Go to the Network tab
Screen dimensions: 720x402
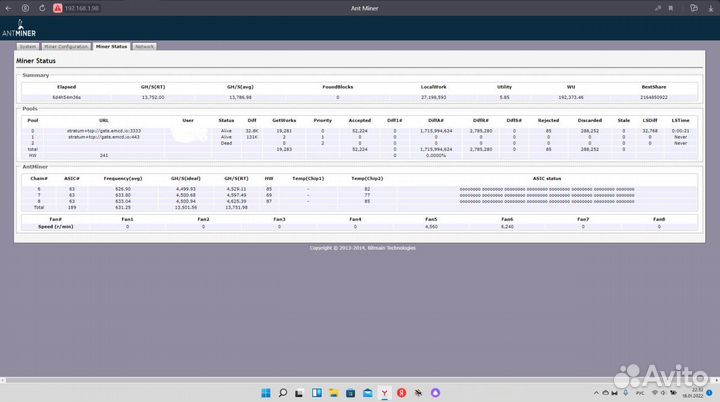tap(145, 46)
